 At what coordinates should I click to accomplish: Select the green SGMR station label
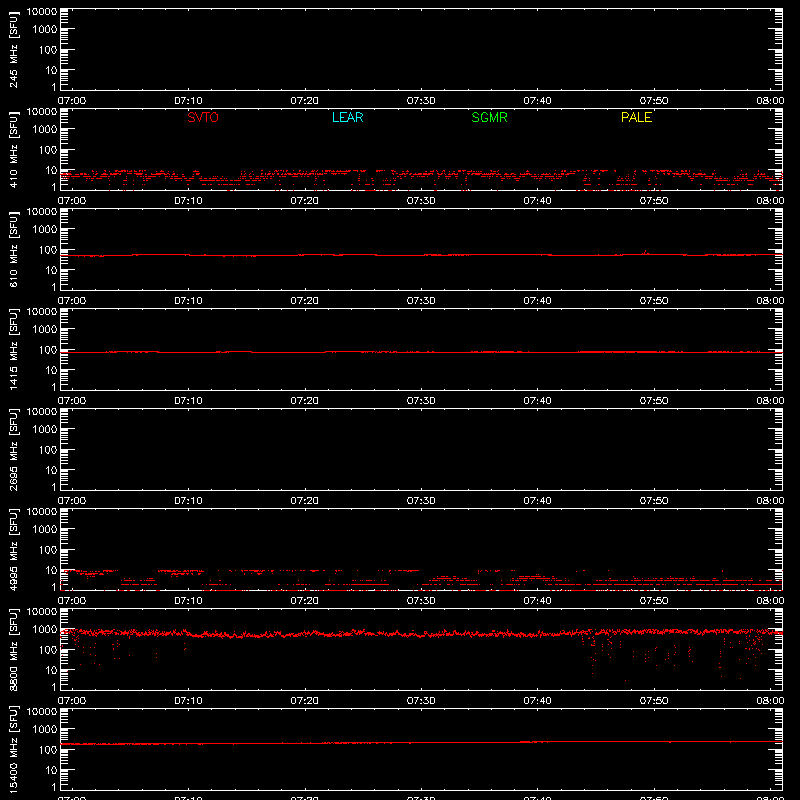click(x=489, y=117)
